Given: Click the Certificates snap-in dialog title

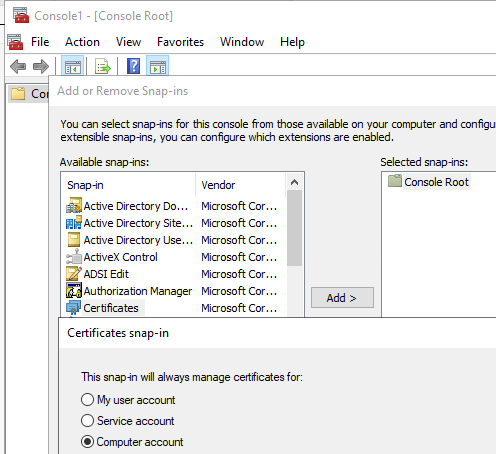Looking at the screenshot, I should point(118,333).
